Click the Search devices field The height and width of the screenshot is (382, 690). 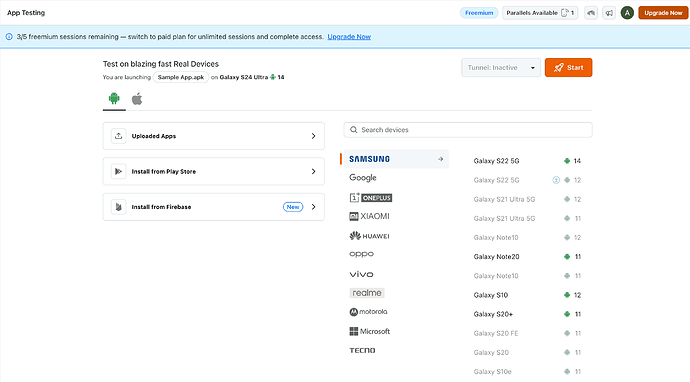[468, 130]
